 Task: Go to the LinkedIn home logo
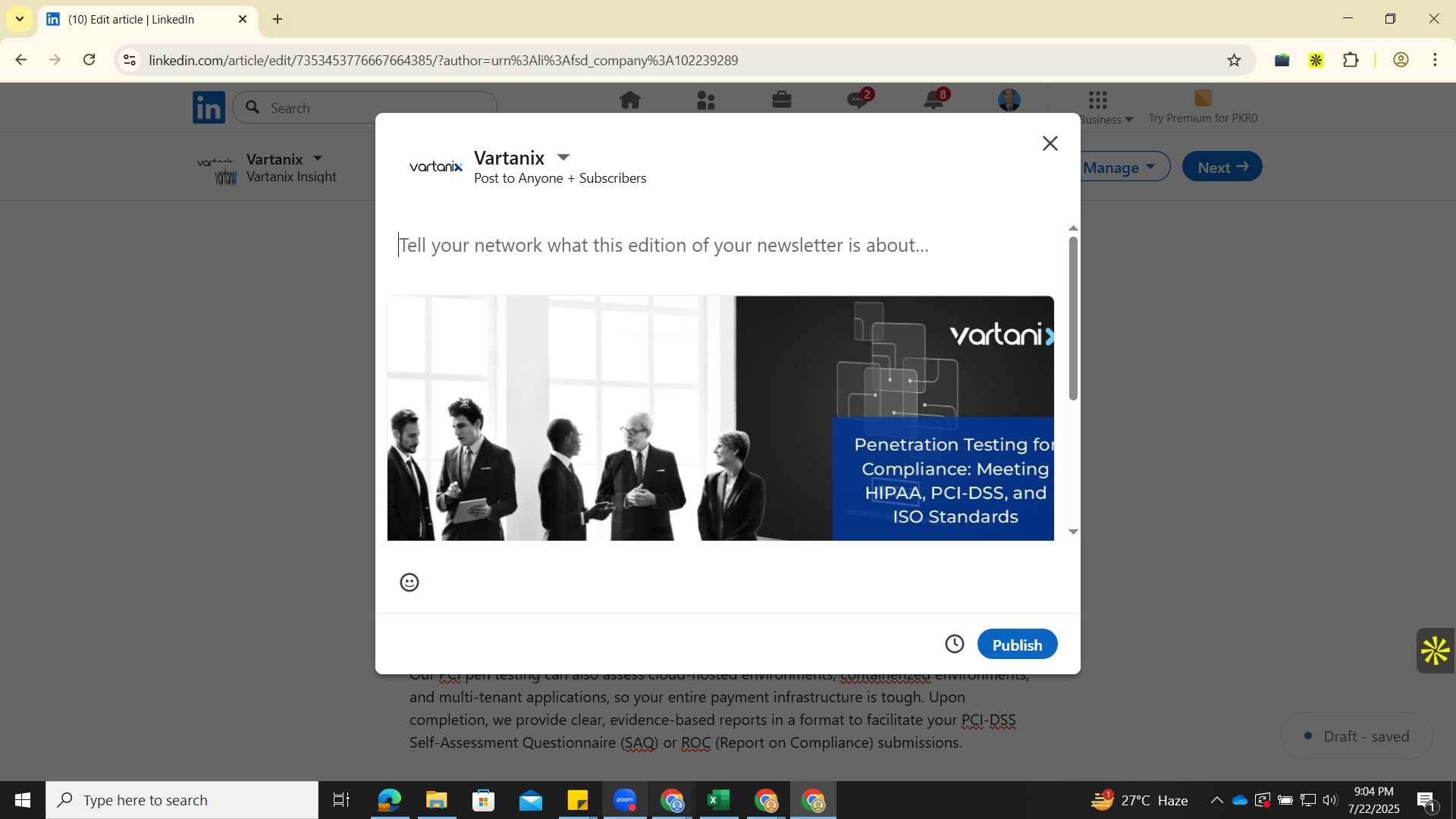209,107
